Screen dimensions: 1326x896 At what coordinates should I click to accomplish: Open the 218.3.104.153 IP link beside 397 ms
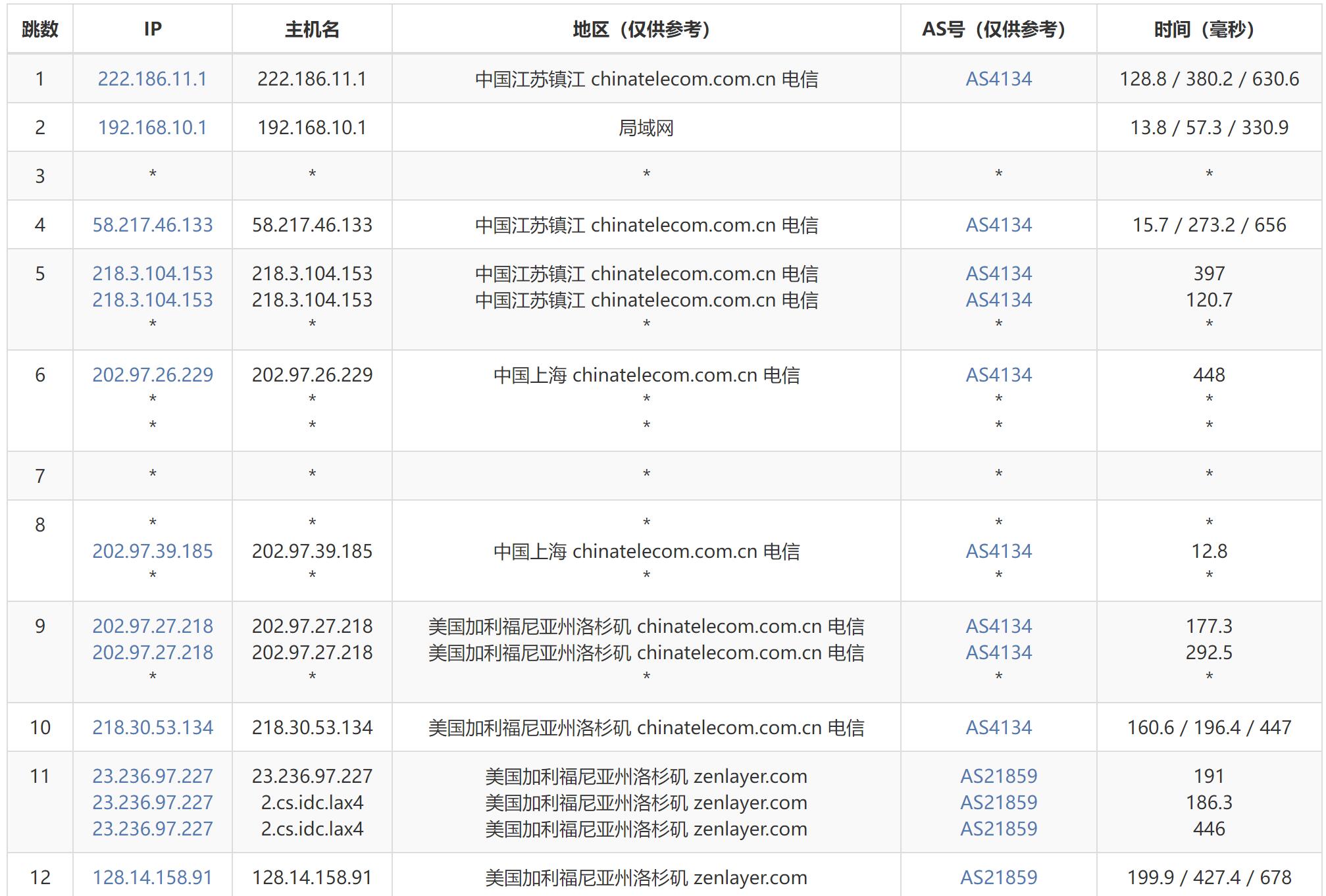pyautogui.click(x=152, y=274)
